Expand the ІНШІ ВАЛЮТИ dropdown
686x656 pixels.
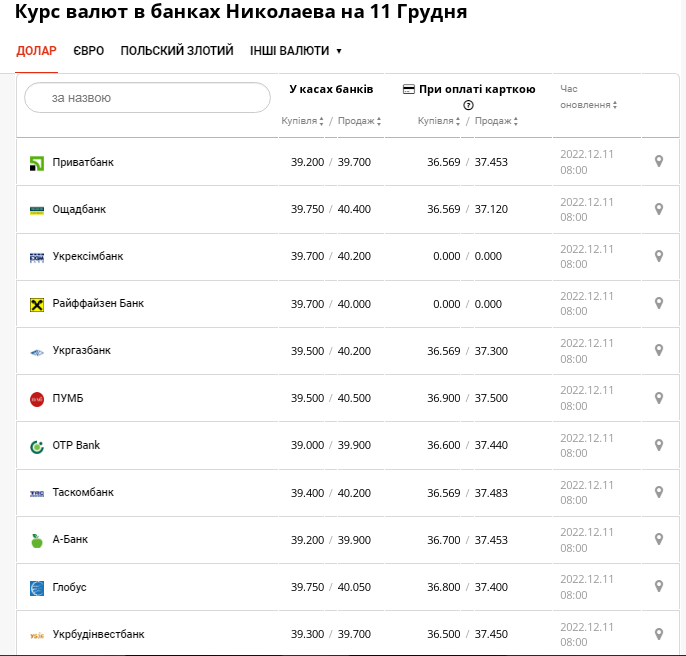tap(296, 51)
